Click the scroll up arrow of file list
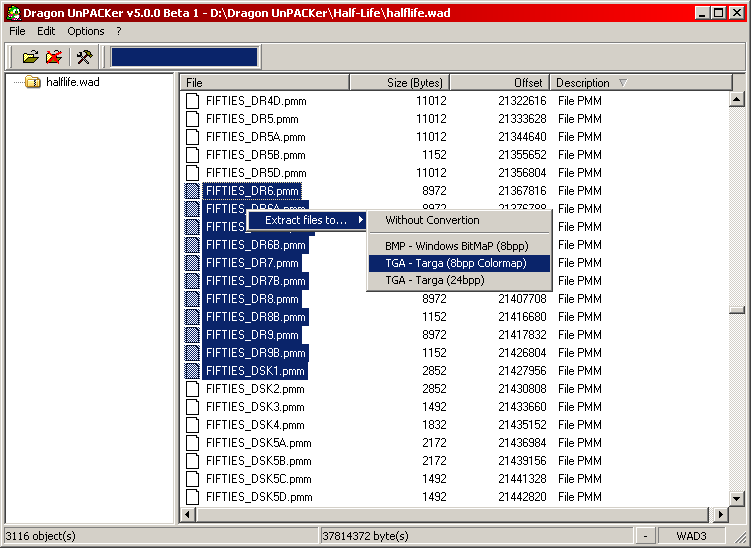This screenshot has width=751, height=548. [x=737, y=100]
